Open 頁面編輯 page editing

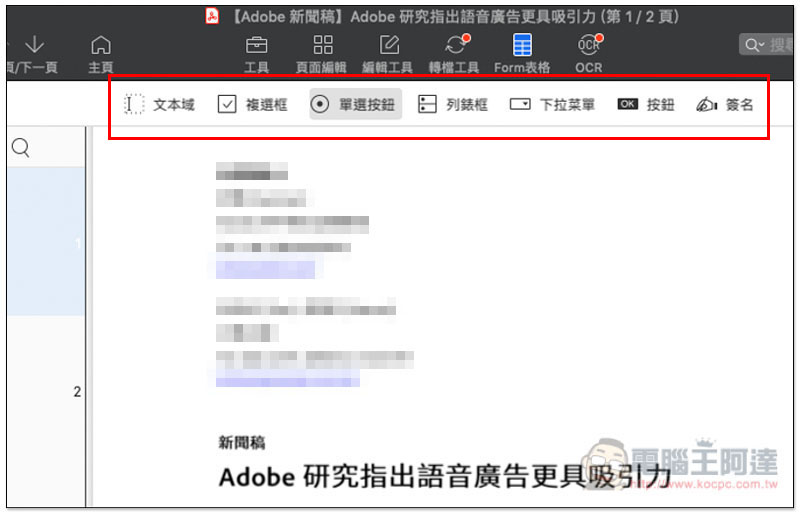(321, 54)
